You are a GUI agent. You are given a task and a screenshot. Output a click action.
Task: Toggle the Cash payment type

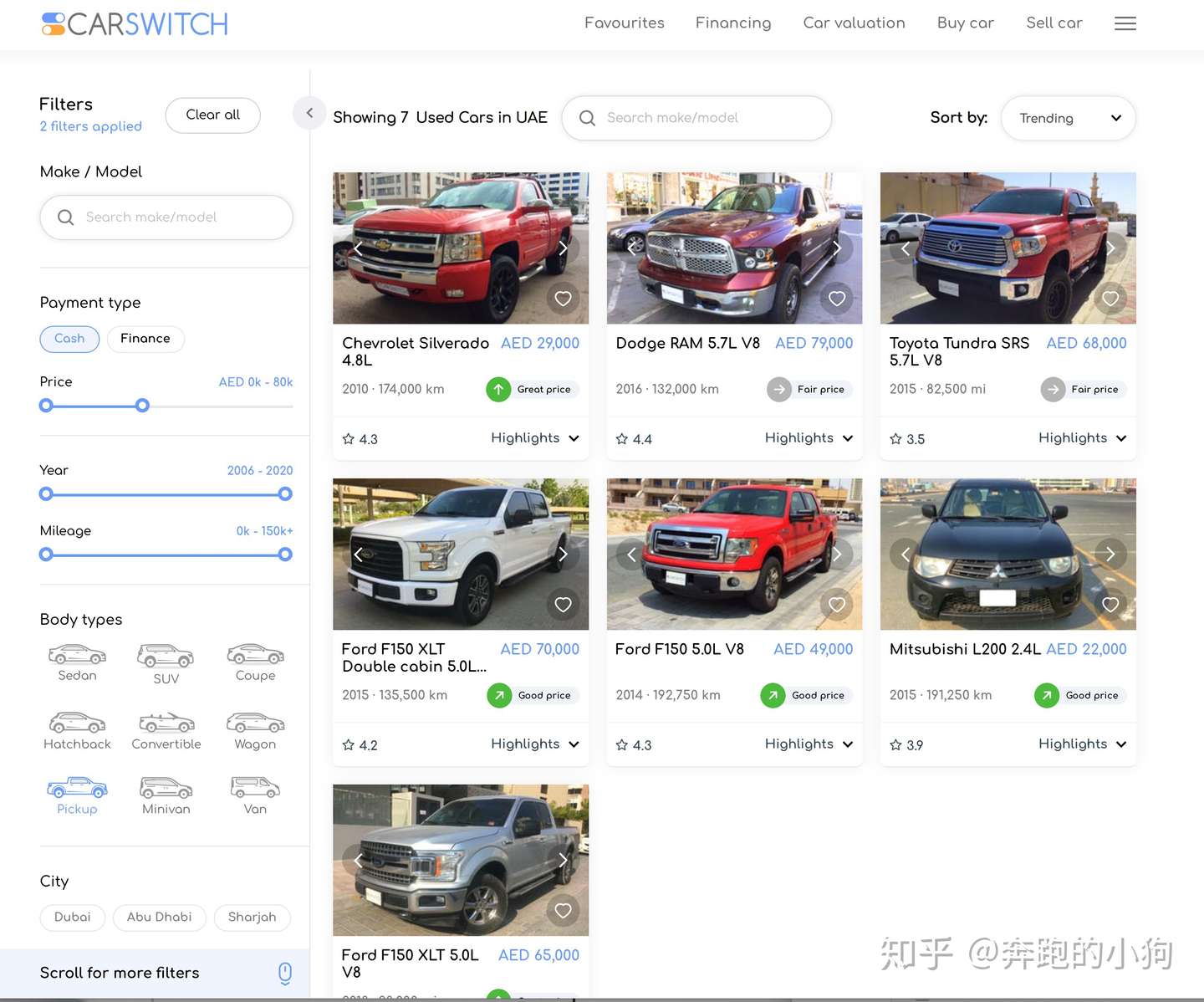69,339
